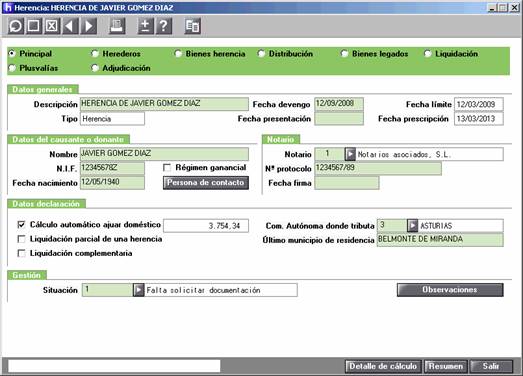Click the Nº protocolo field
Viewport: 523px width, 376px height.
(378, 168)
